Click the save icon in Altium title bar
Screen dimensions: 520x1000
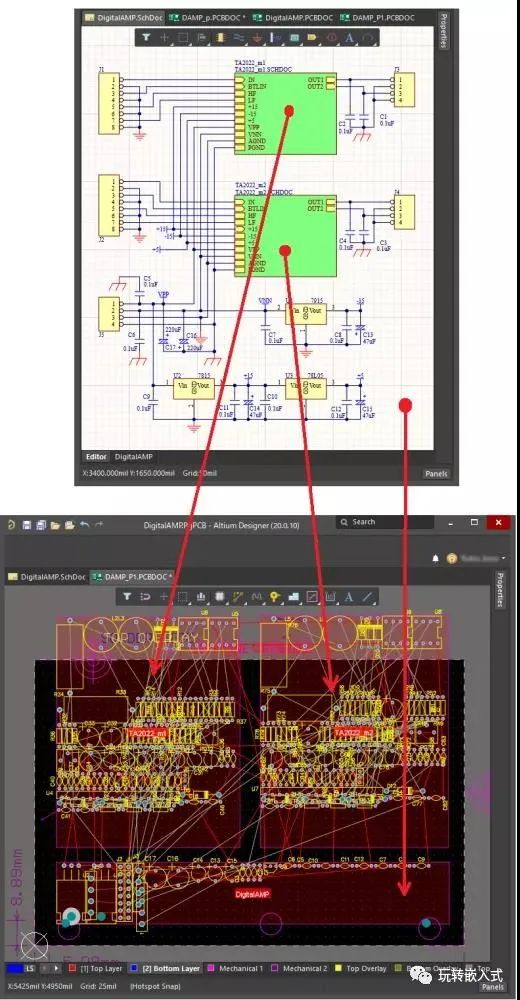coord(27,525)
